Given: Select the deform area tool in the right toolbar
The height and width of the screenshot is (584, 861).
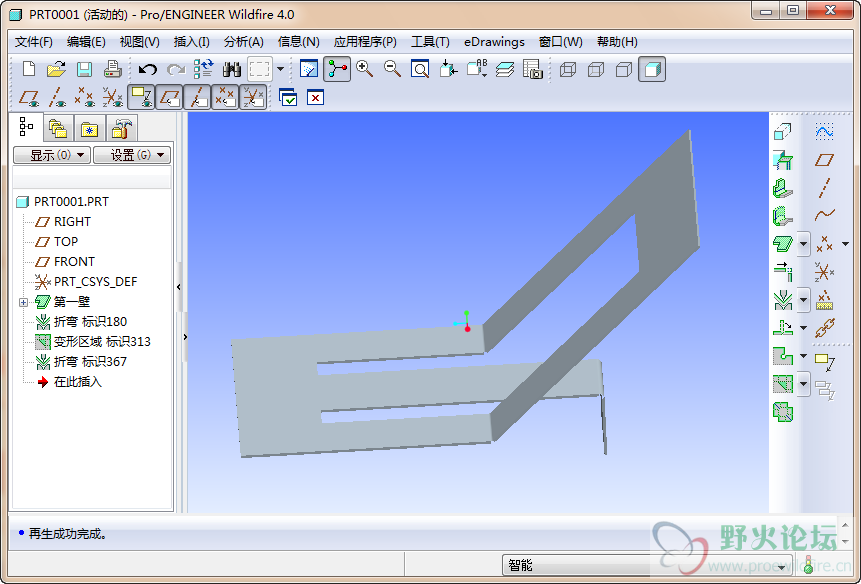Looking at the screenshot, I should coord(782,384).
